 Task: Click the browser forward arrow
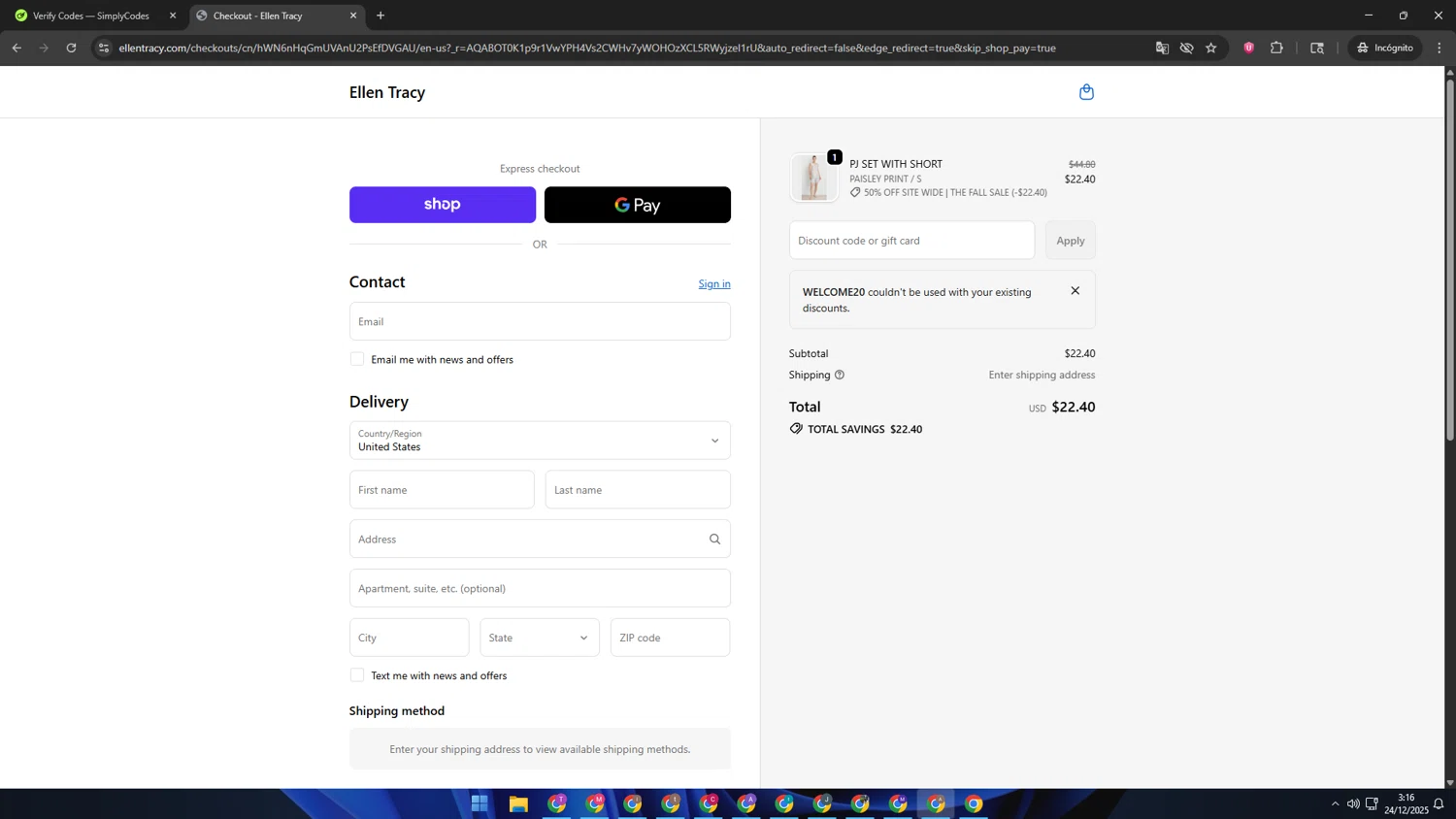(x=44, y=48)
